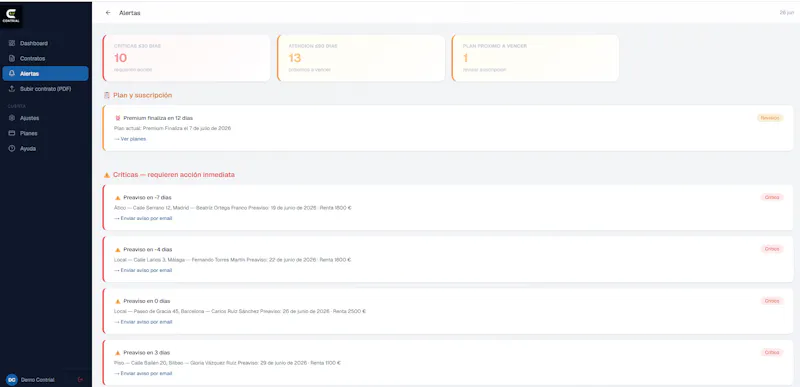
Task: Go to Ajustes
Action: [x=45, y=118]
